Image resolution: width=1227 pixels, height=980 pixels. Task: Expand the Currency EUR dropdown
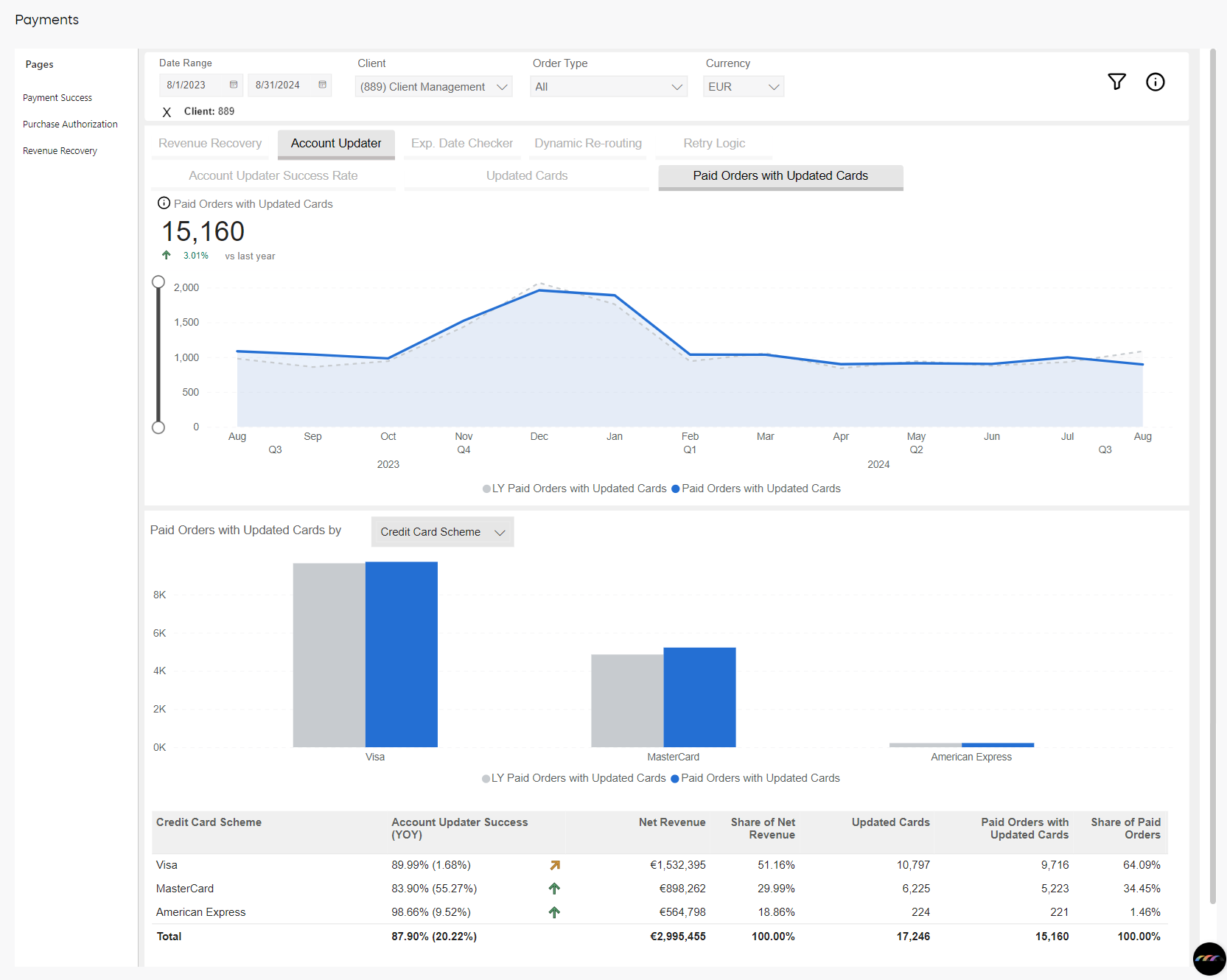point(744,87)
